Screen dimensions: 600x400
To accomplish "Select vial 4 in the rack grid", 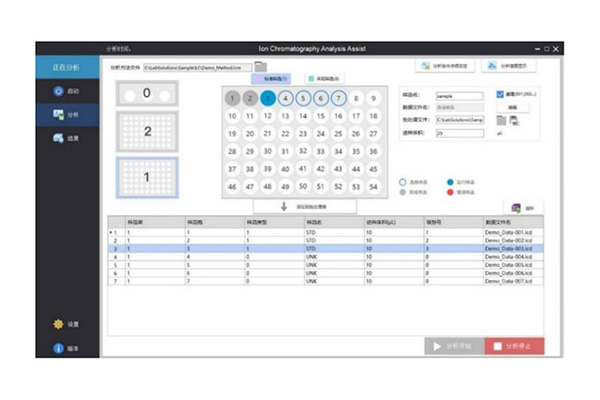I will pyautogui.click(x=285, y=98).
